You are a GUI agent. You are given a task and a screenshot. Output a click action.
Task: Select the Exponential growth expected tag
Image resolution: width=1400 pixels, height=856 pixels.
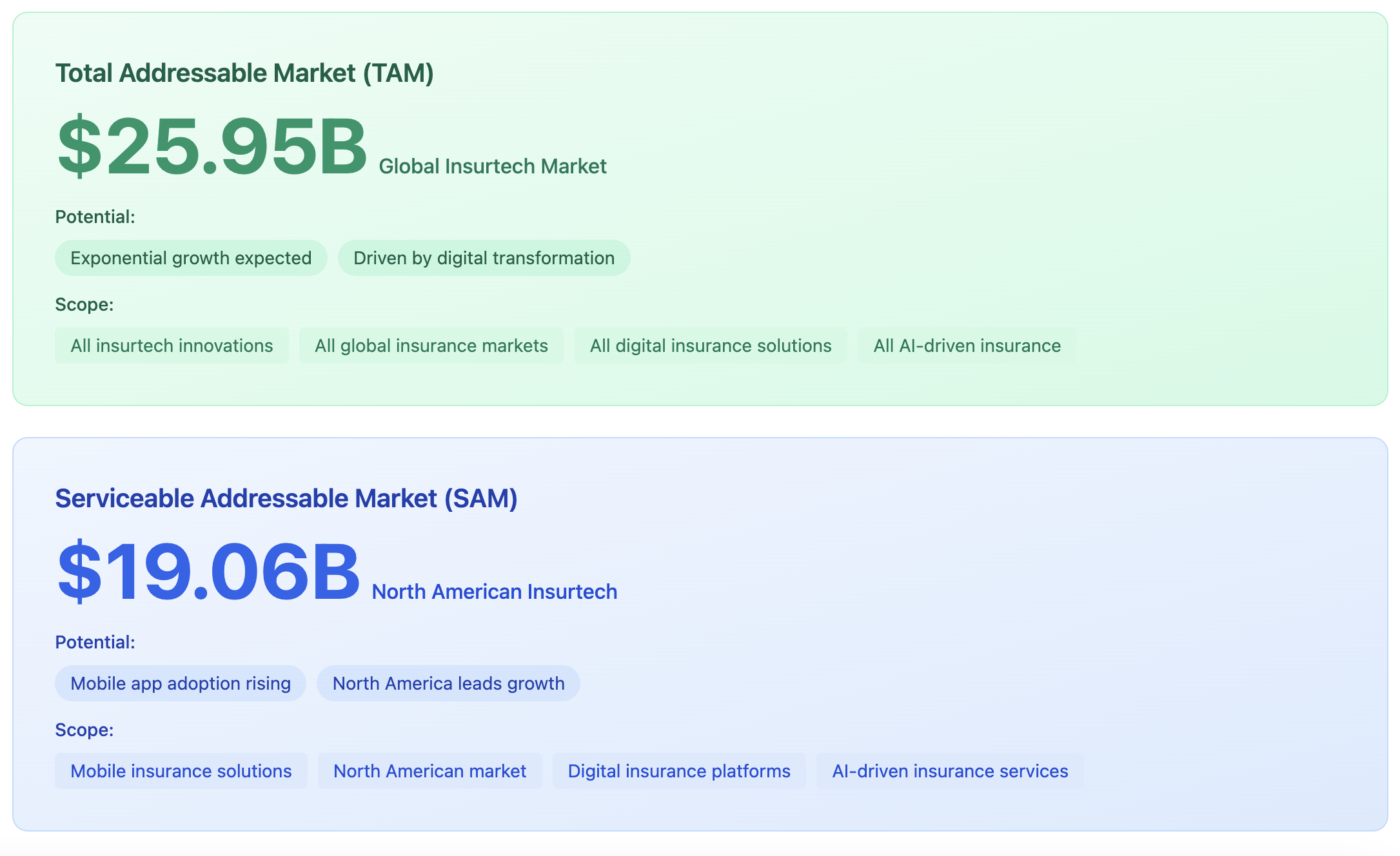(x=191, y=258)
